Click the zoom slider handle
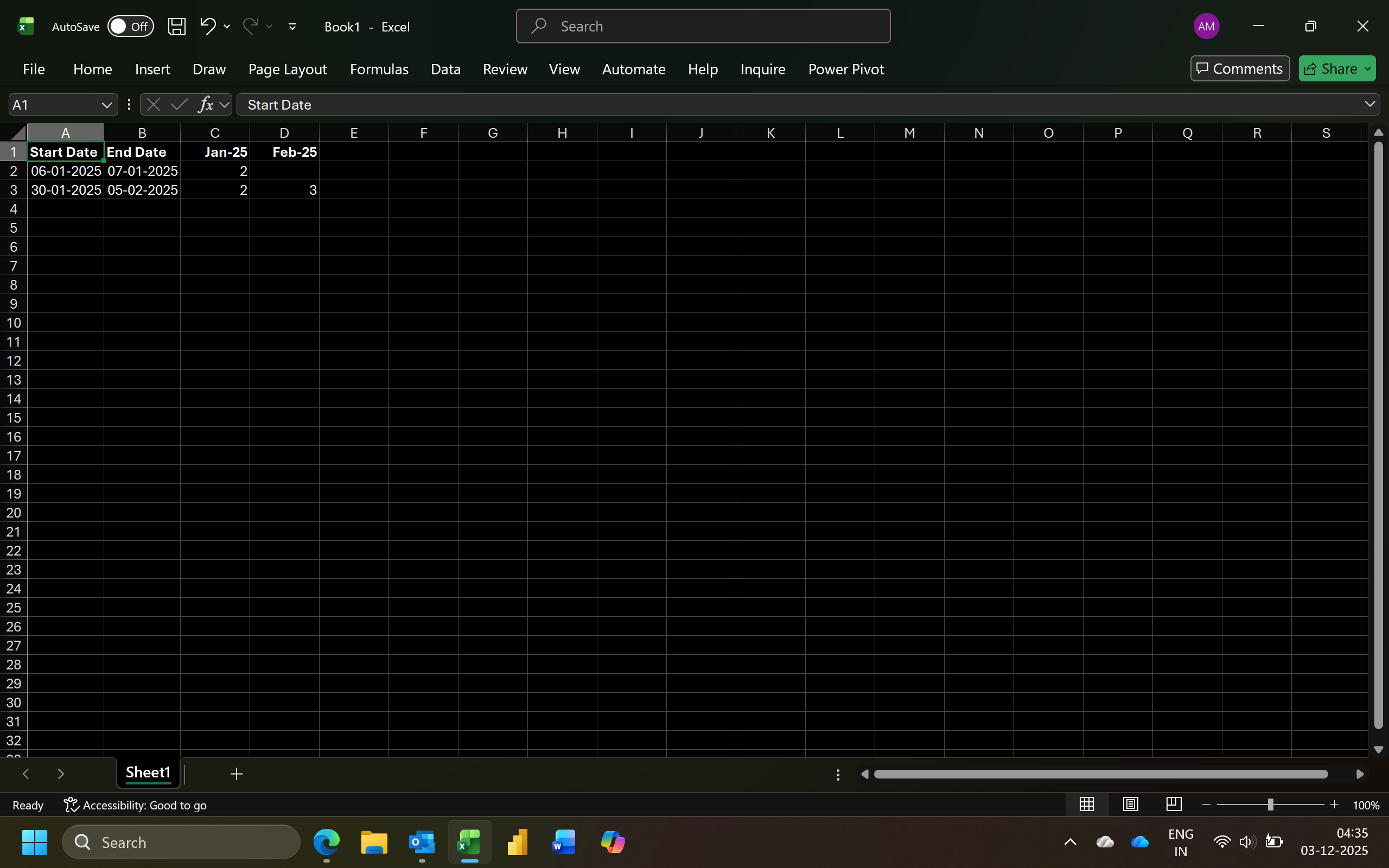Screen dimensions: 1389x868 (1270, 805)
